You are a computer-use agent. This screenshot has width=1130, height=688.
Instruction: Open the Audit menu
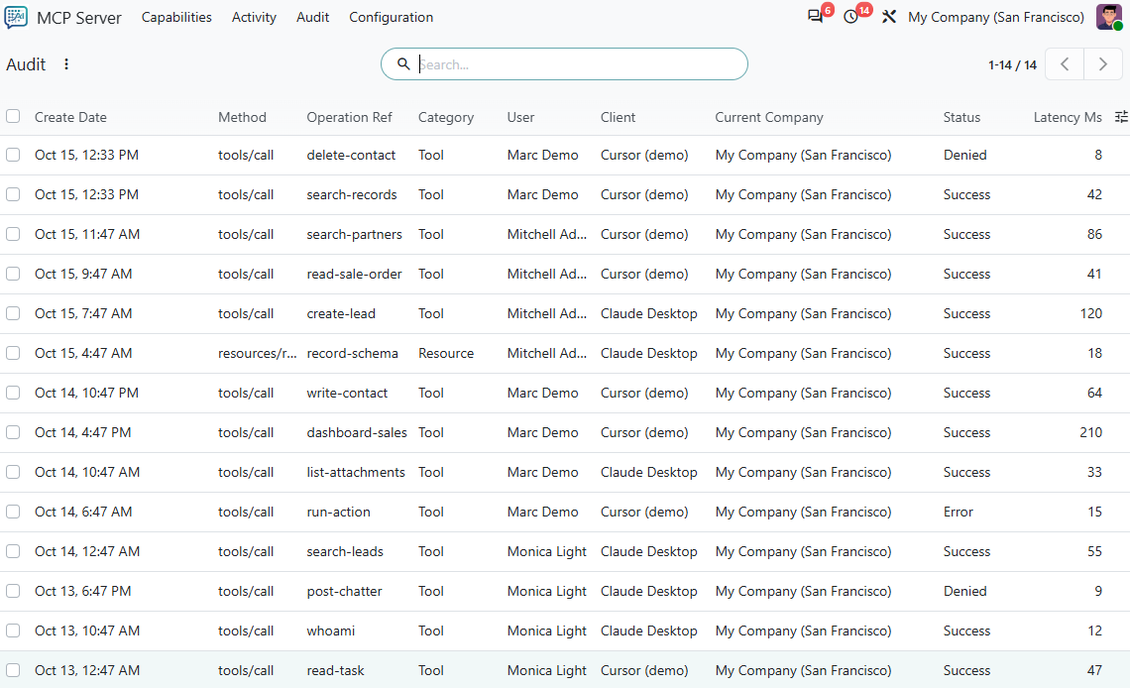(313, 17)
